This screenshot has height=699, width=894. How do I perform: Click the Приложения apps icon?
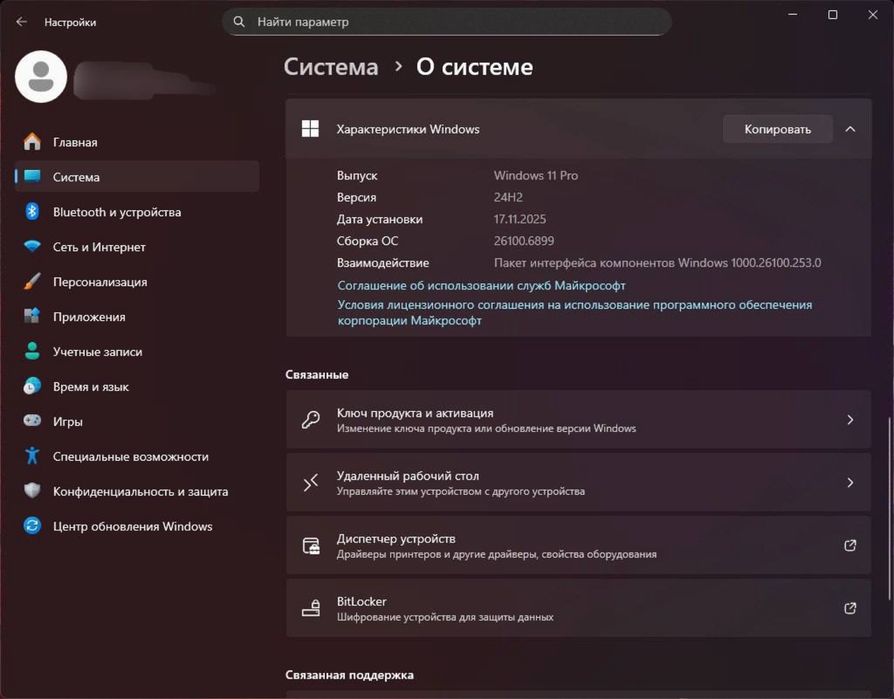32,316
